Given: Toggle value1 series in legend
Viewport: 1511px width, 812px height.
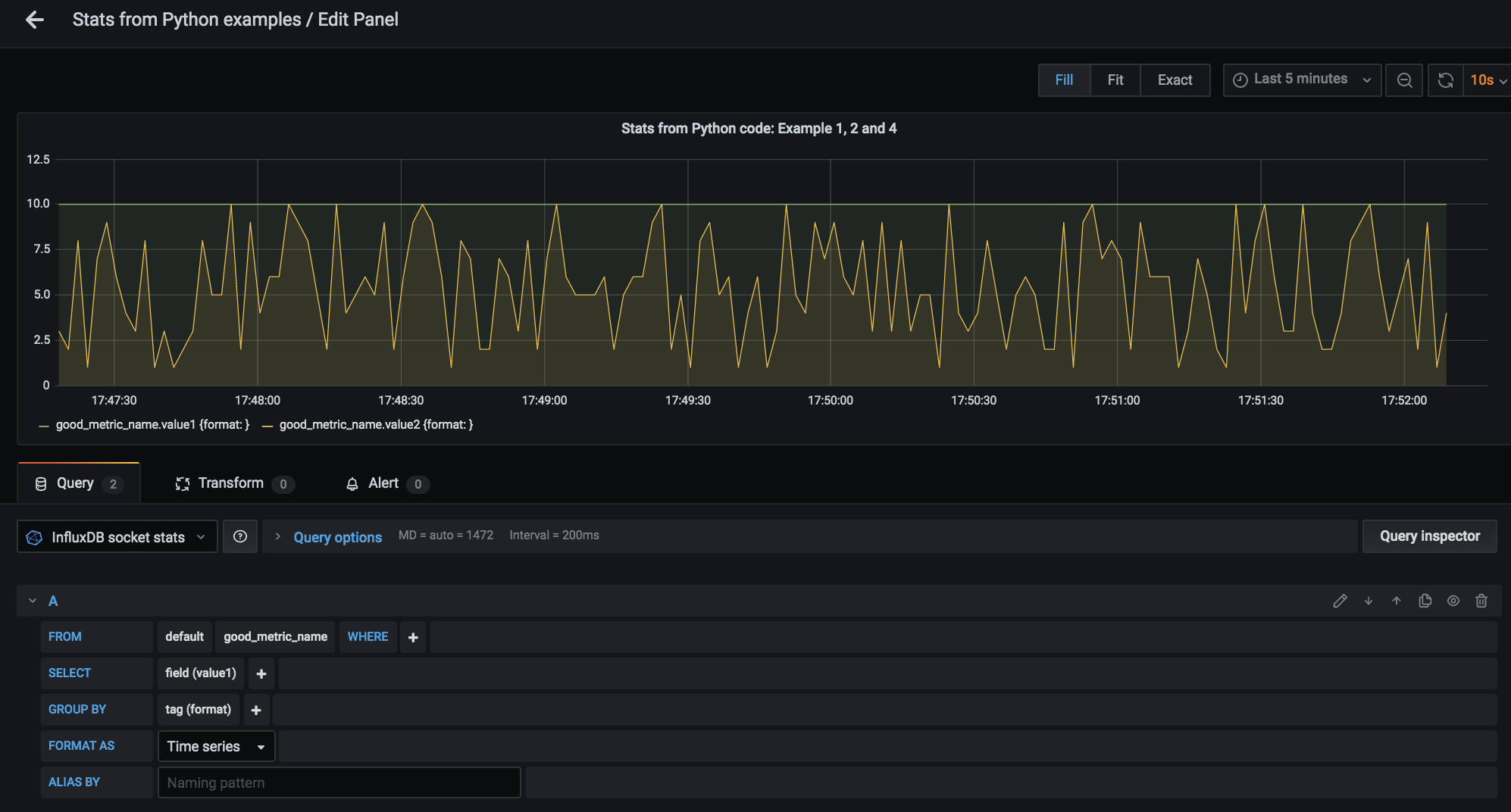Looking at the screenshot, I should [152, 425].
